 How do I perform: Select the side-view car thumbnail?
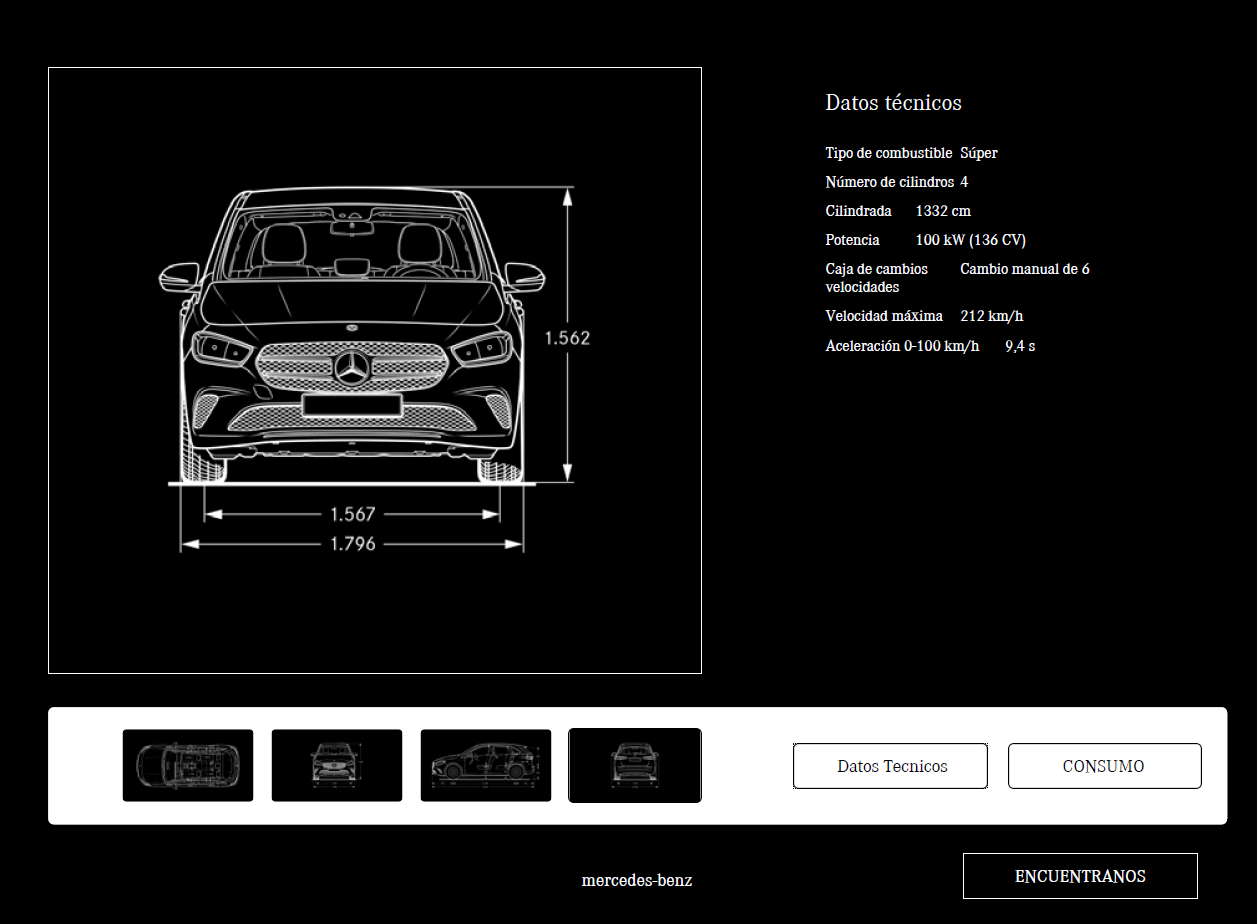(x=486, y=765)
